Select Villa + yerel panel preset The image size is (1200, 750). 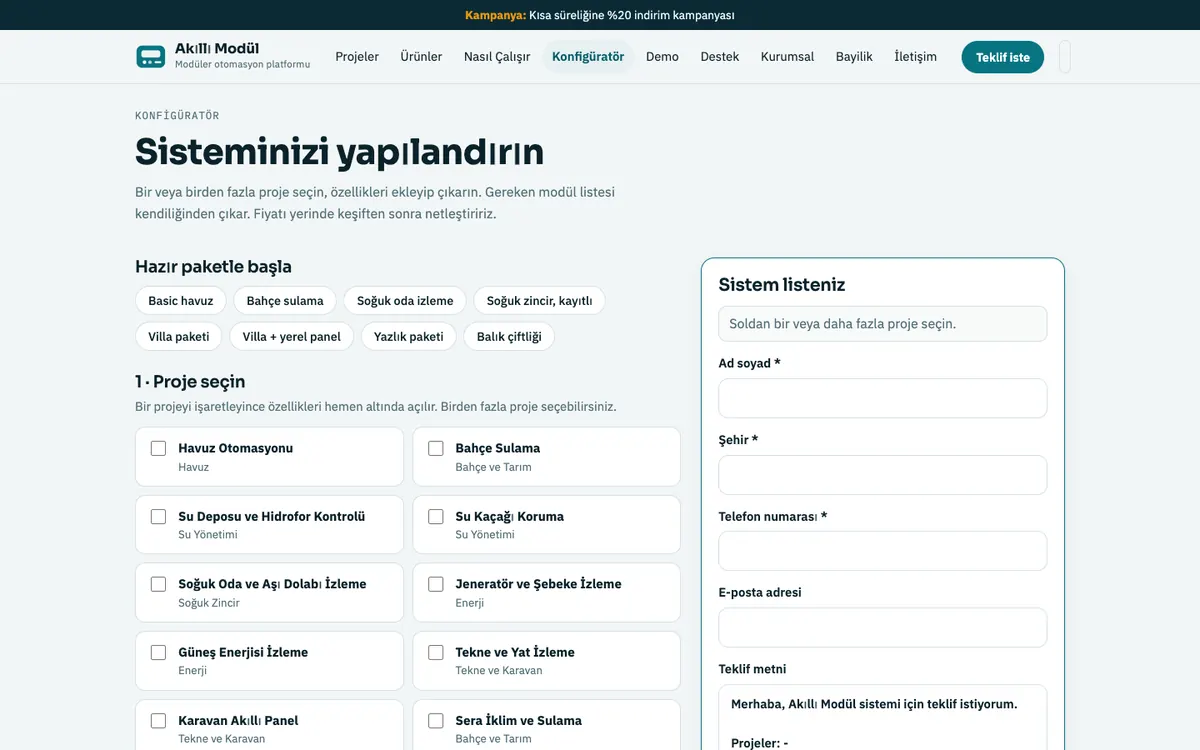[x=291, y=337]
